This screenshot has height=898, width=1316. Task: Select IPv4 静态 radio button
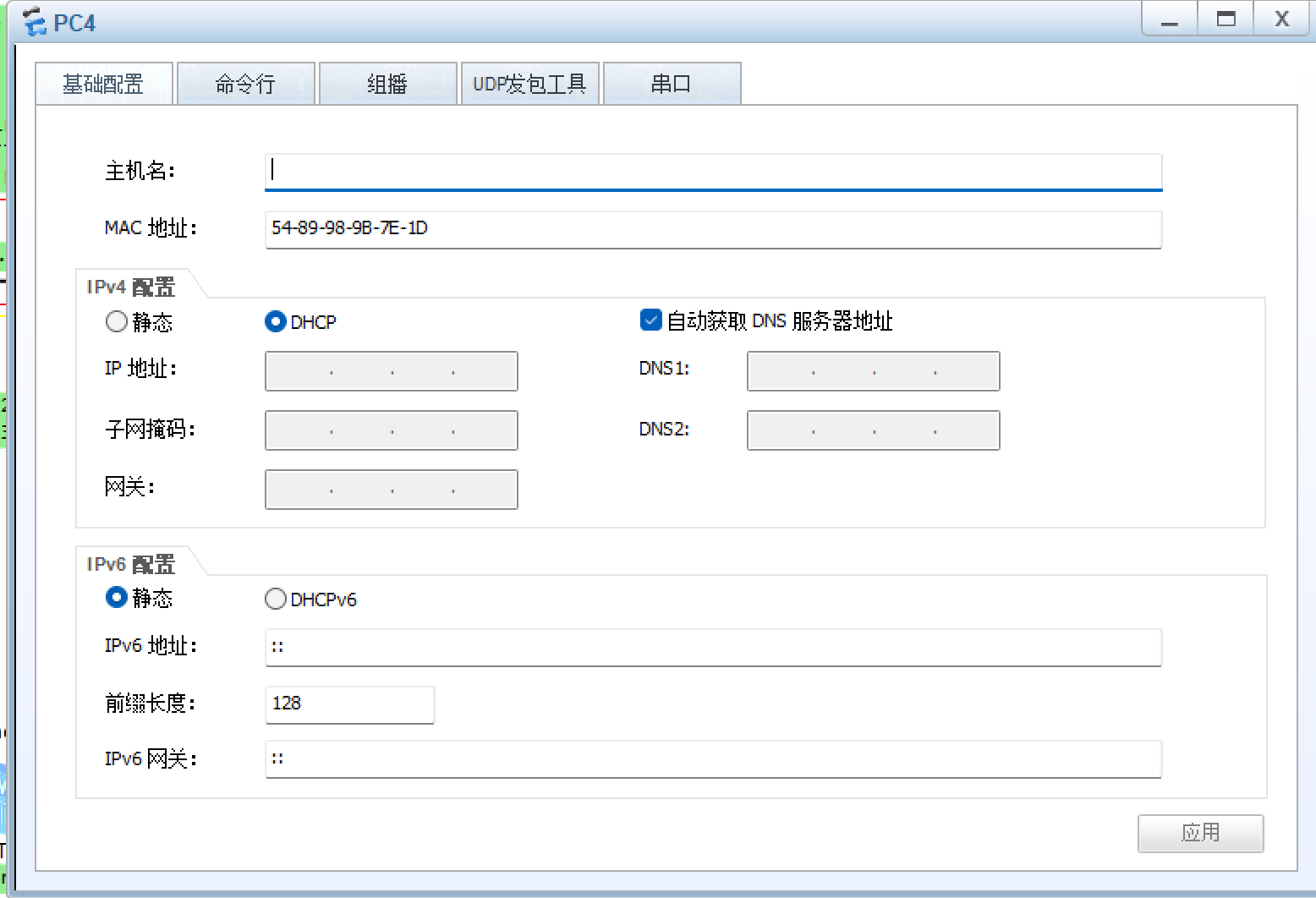(117, 321)
